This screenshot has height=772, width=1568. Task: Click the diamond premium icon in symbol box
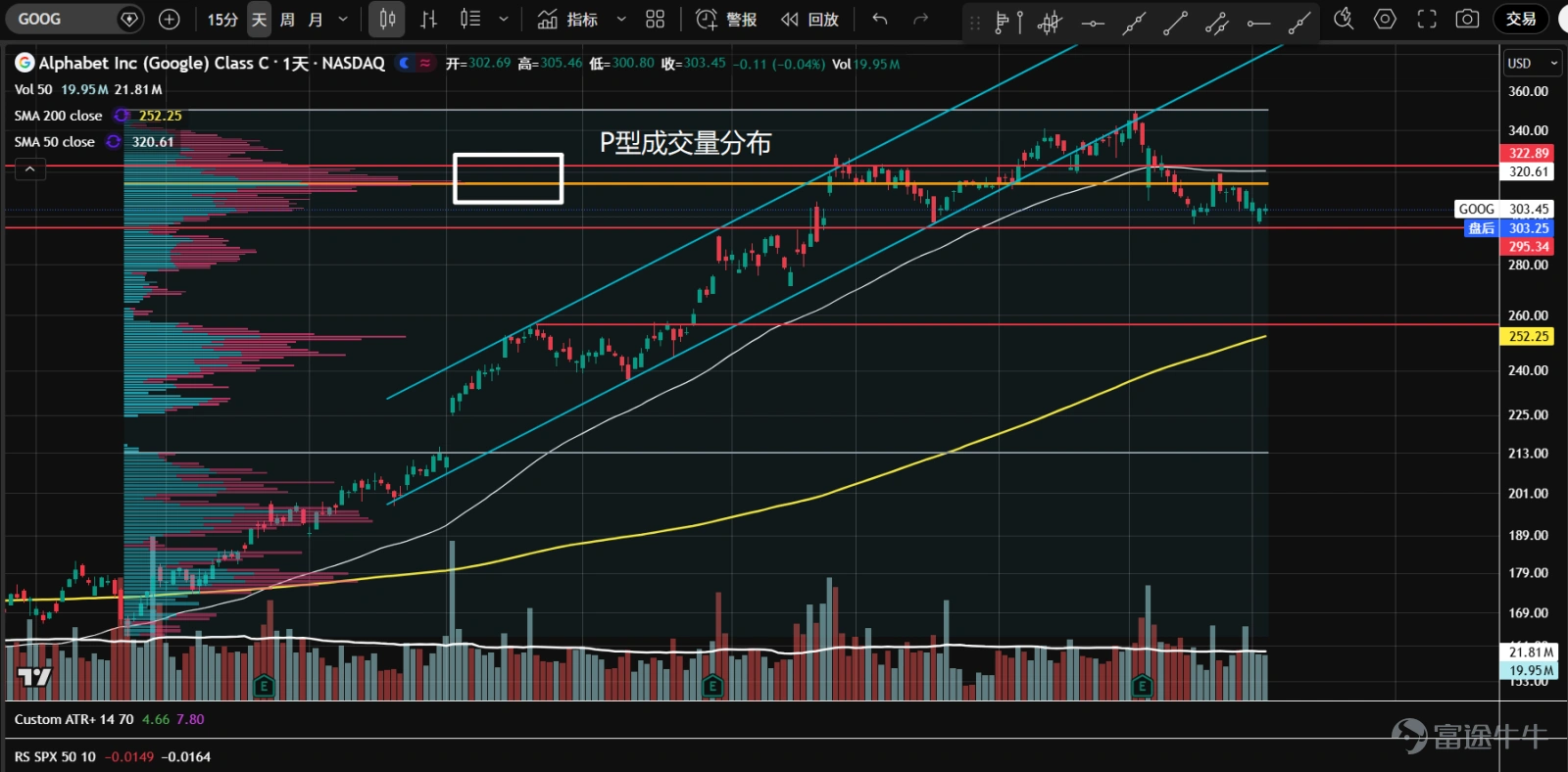(x=129, y=19)
